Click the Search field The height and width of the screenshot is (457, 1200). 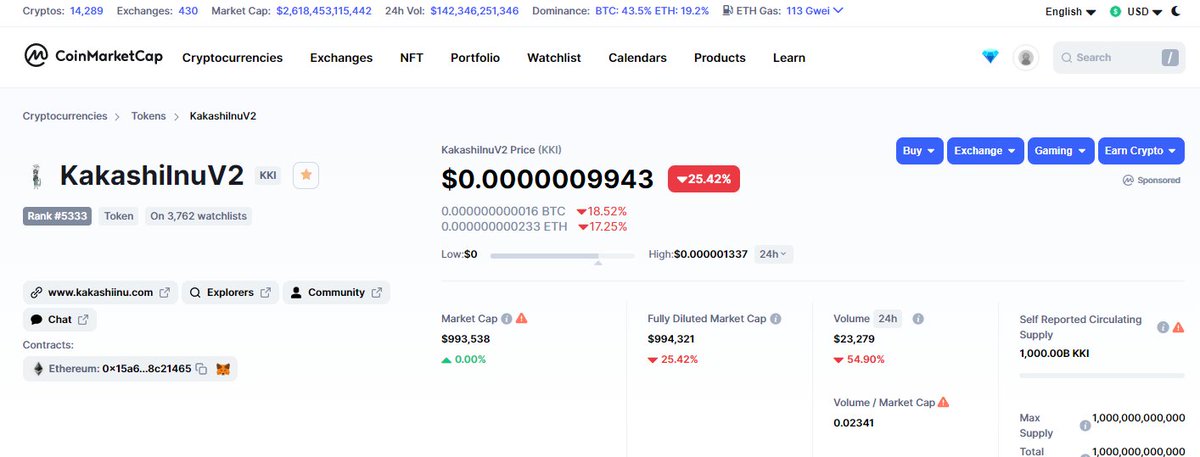pos(1118,58)
